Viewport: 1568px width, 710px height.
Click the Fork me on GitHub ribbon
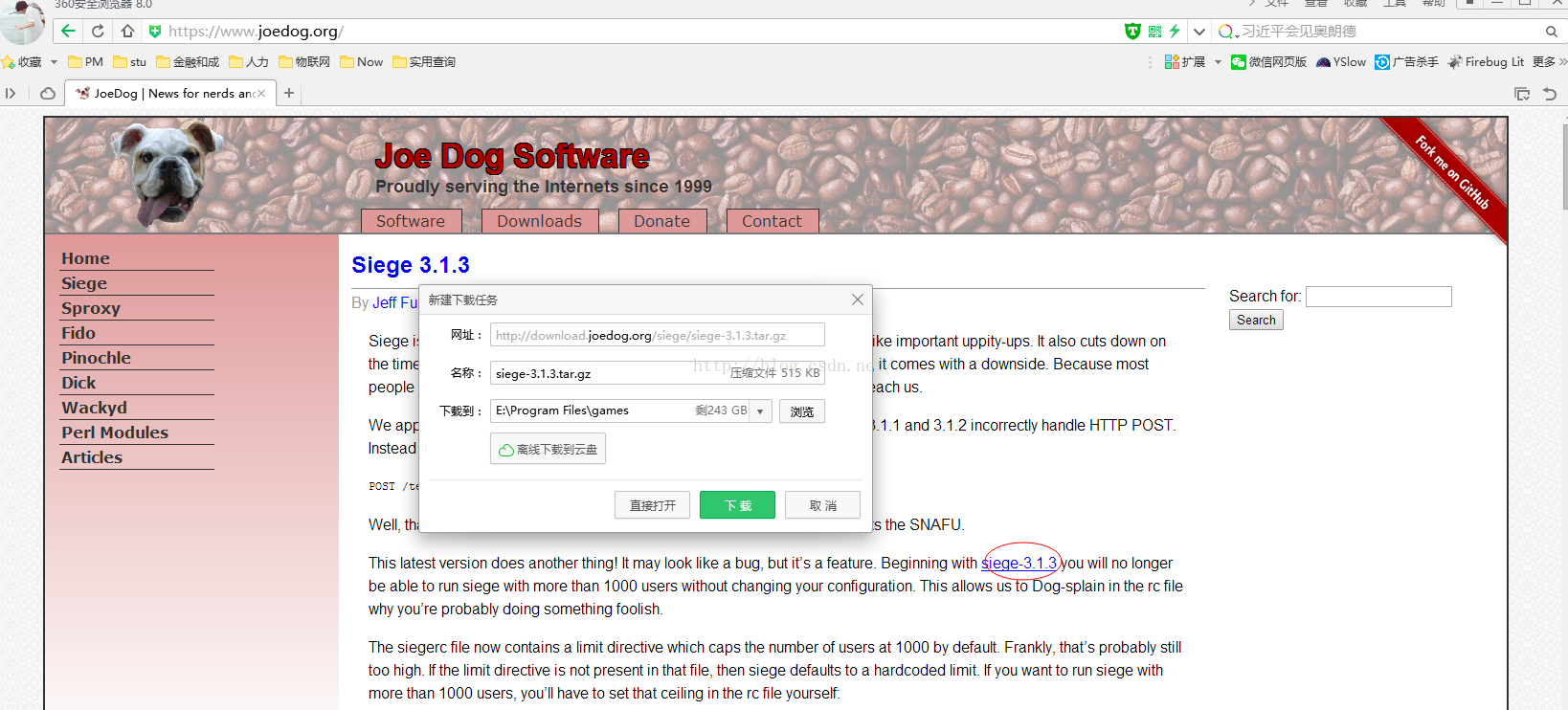[x=1453, y=173]
